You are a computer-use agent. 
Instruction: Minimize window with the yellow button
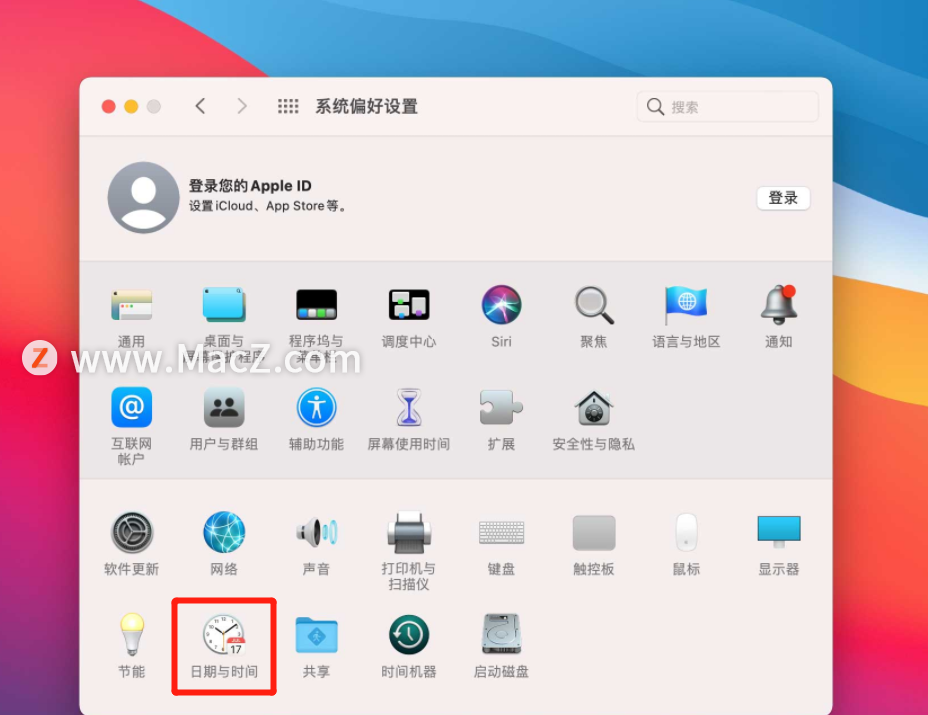131,107
